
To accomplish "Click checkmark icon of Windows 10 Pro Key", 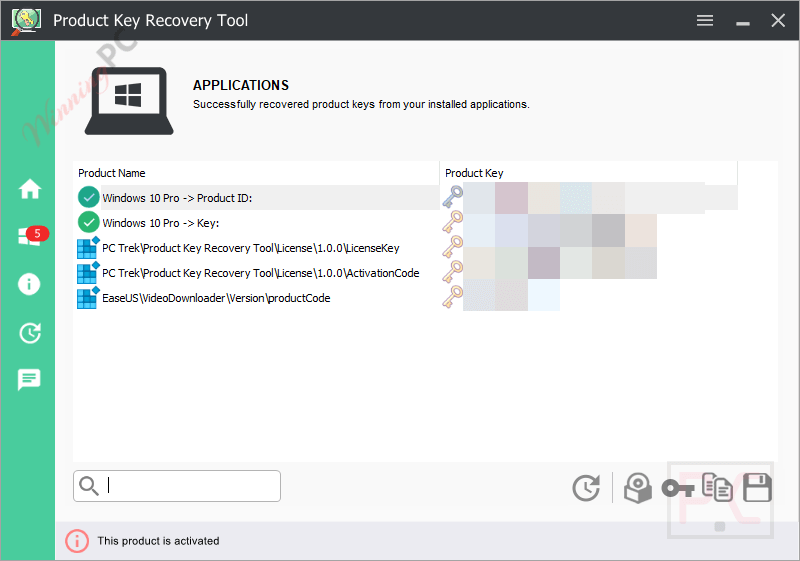I will point(88,222).
